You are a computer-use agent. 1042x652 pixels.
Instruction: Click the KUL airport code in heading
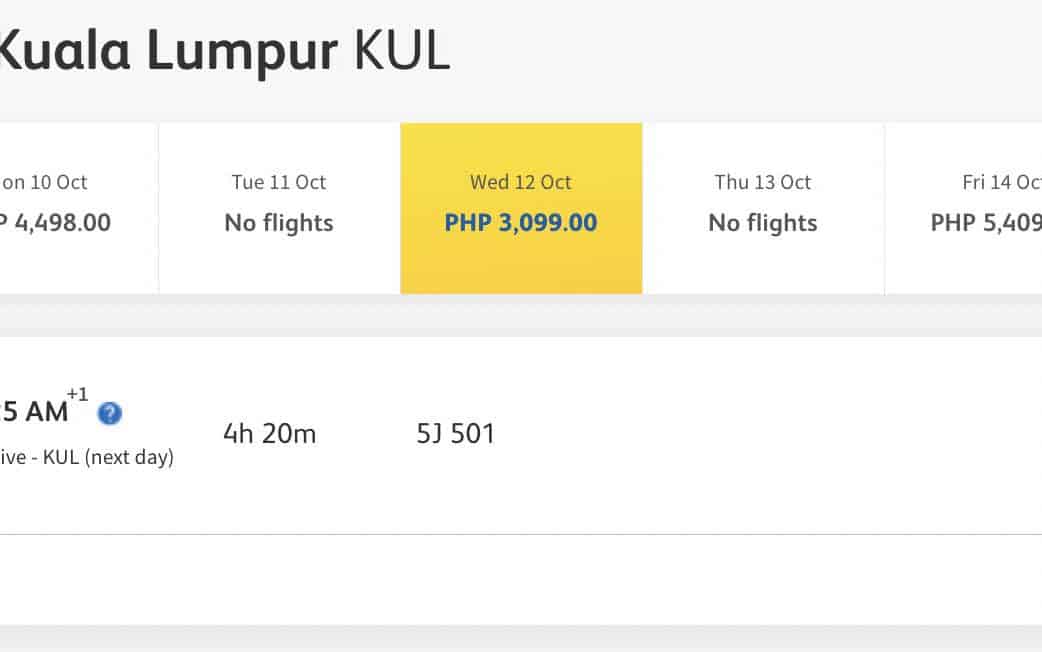(x=402, y=50)
